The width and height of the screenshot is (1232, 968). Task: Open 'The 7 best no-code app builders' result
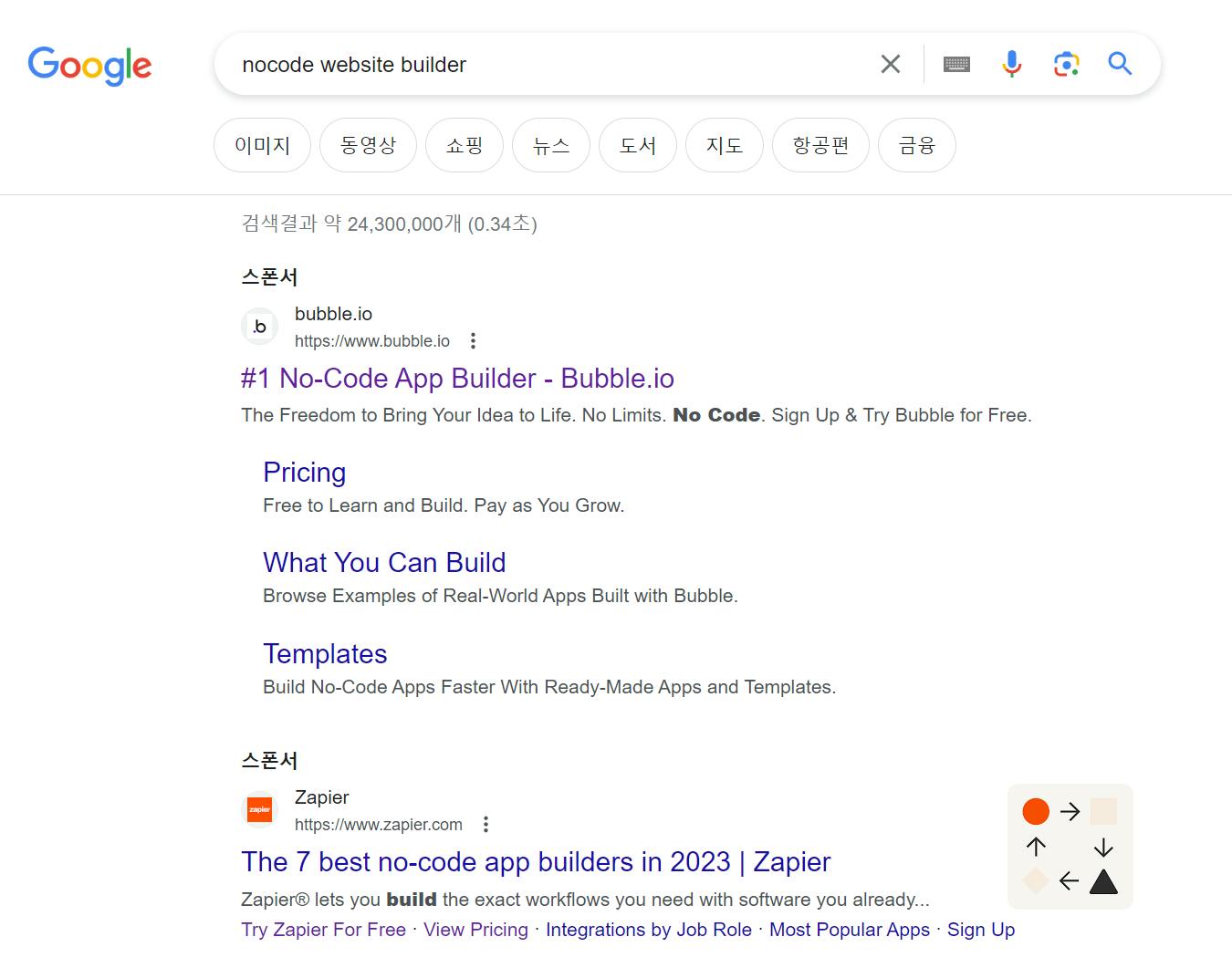tap(536, 862)
